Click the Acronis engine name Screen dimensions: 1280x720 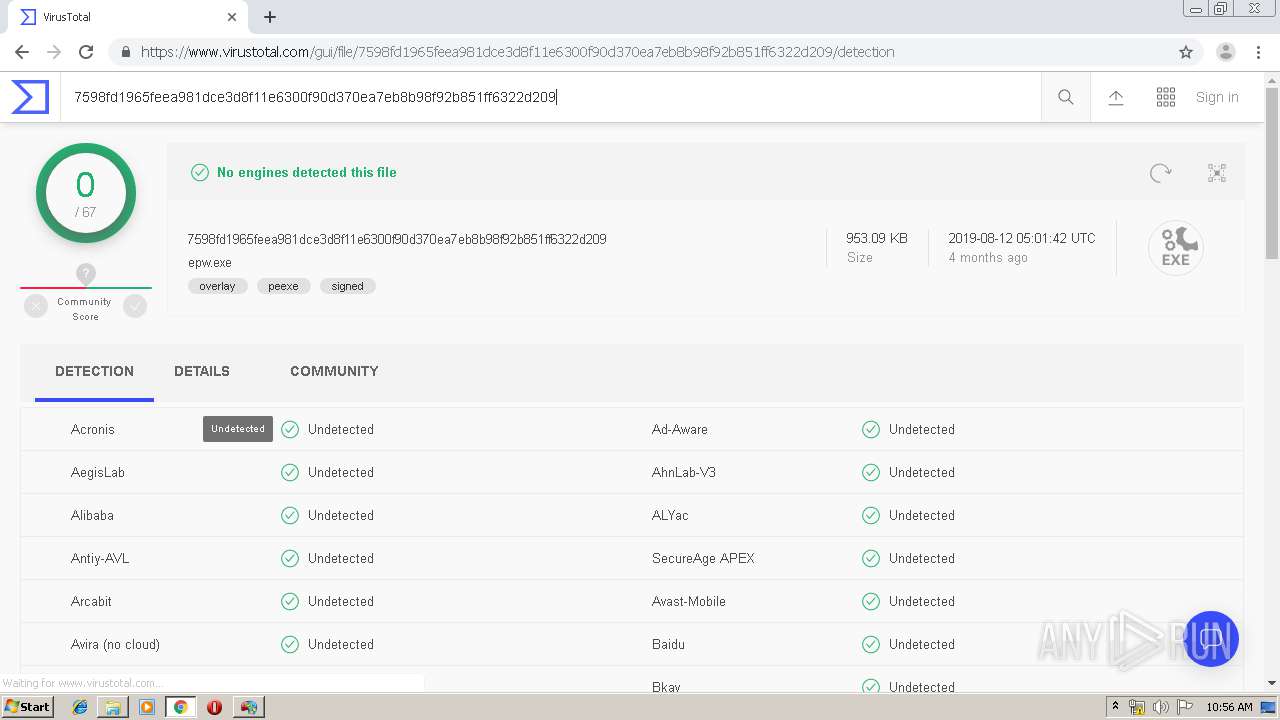pos(93,429)
